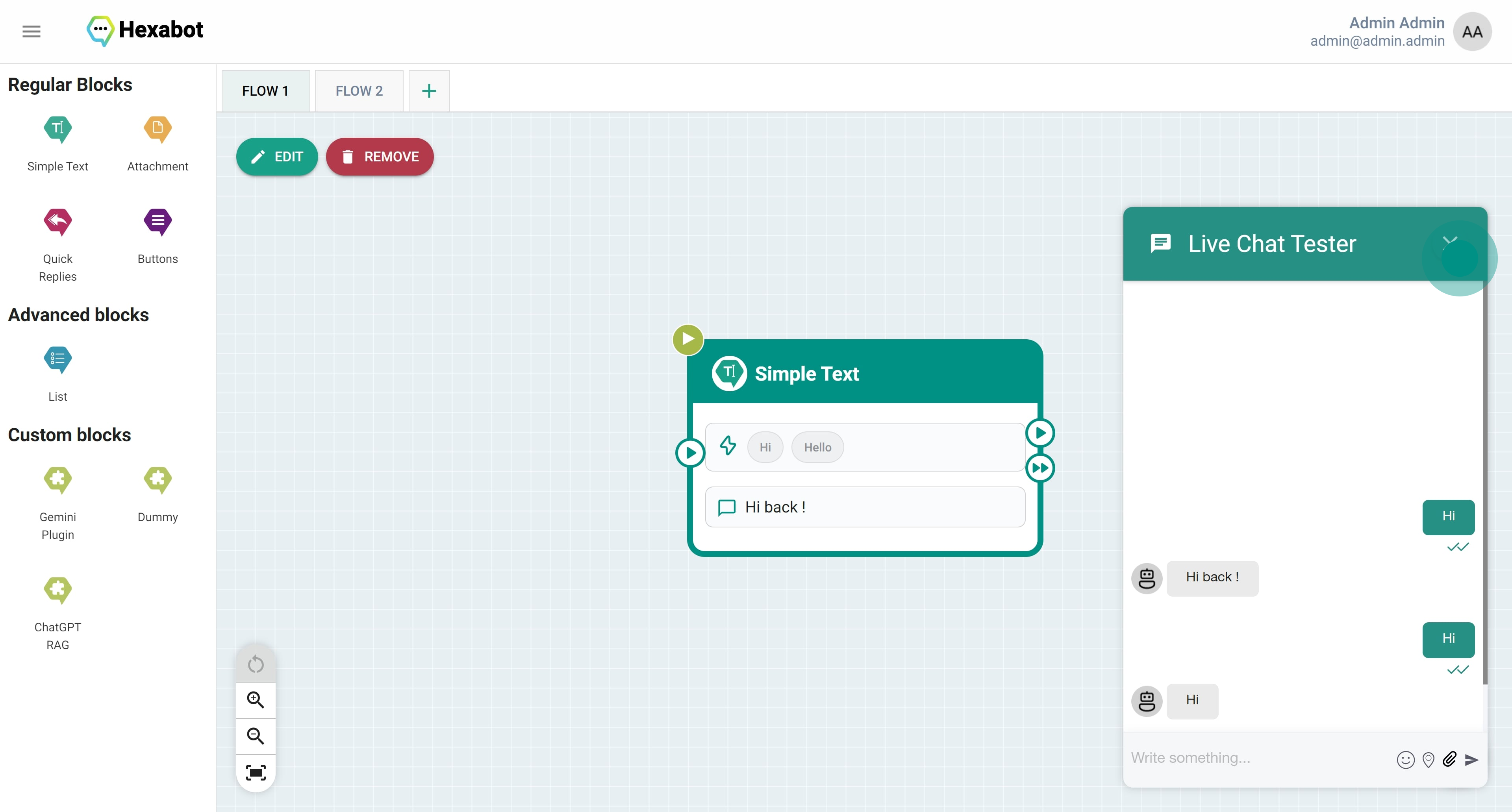Select the Buttons block icon

(x=157, y=222)
